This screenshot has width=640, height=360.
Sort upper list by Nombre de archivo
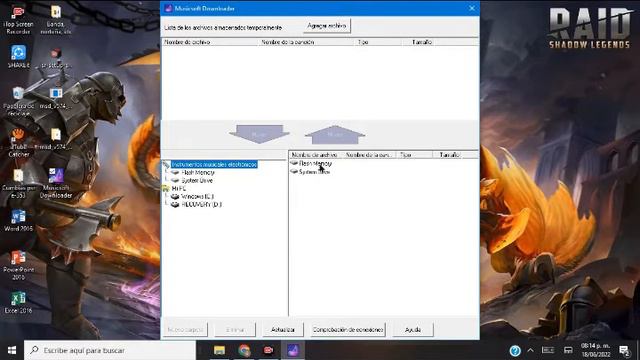211,42
